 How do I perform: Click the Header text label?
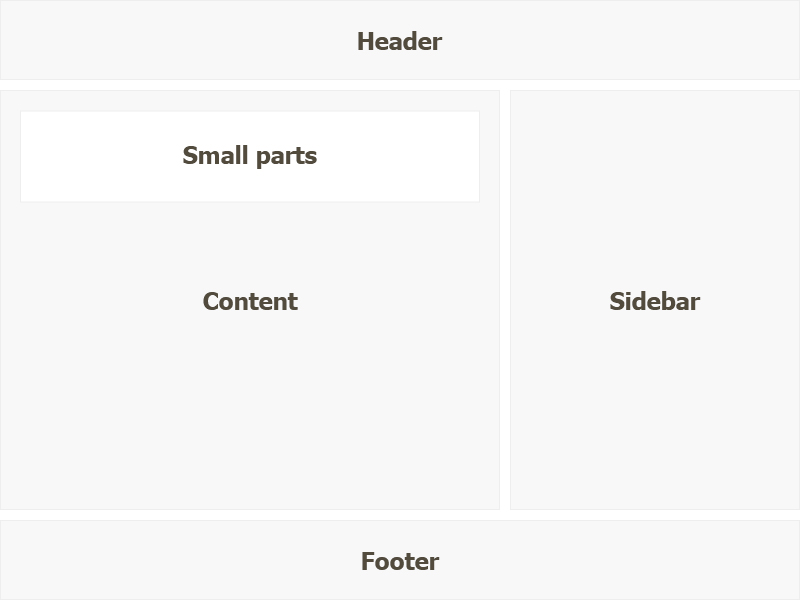coord(399,41)
